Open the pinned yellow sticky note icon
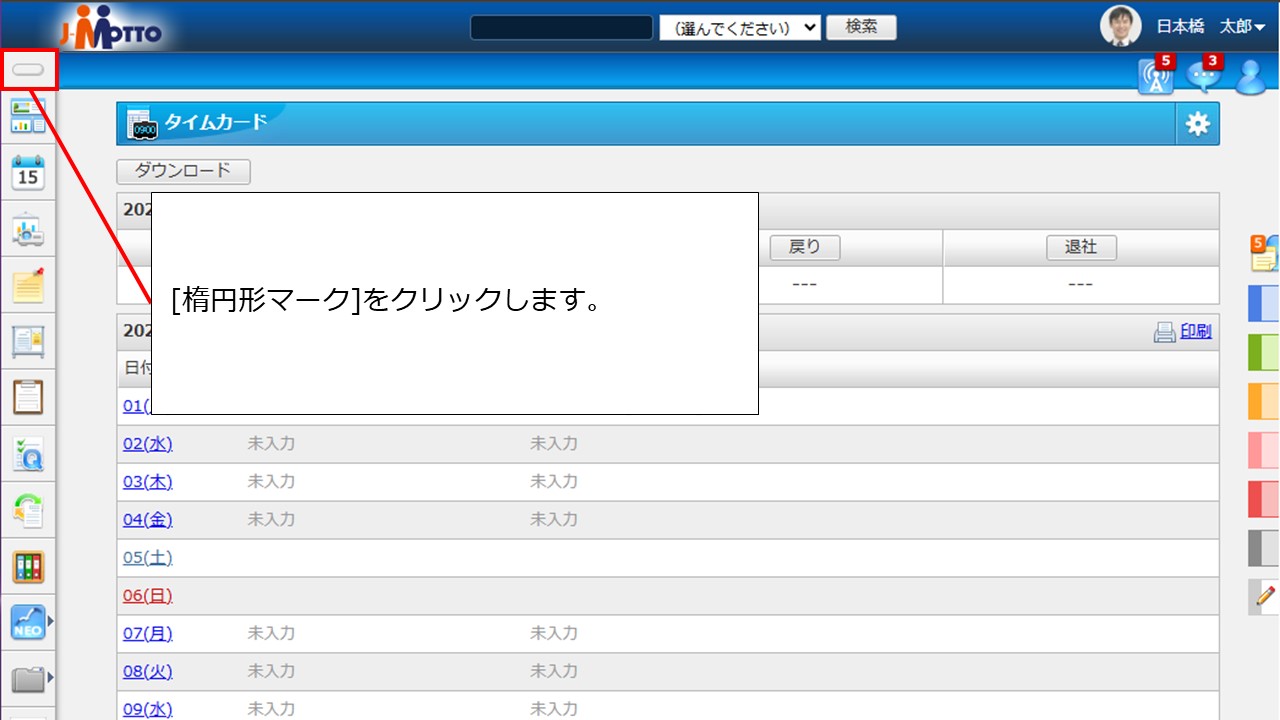Viewport: 1280px width, 720px height. coord(28,286)
